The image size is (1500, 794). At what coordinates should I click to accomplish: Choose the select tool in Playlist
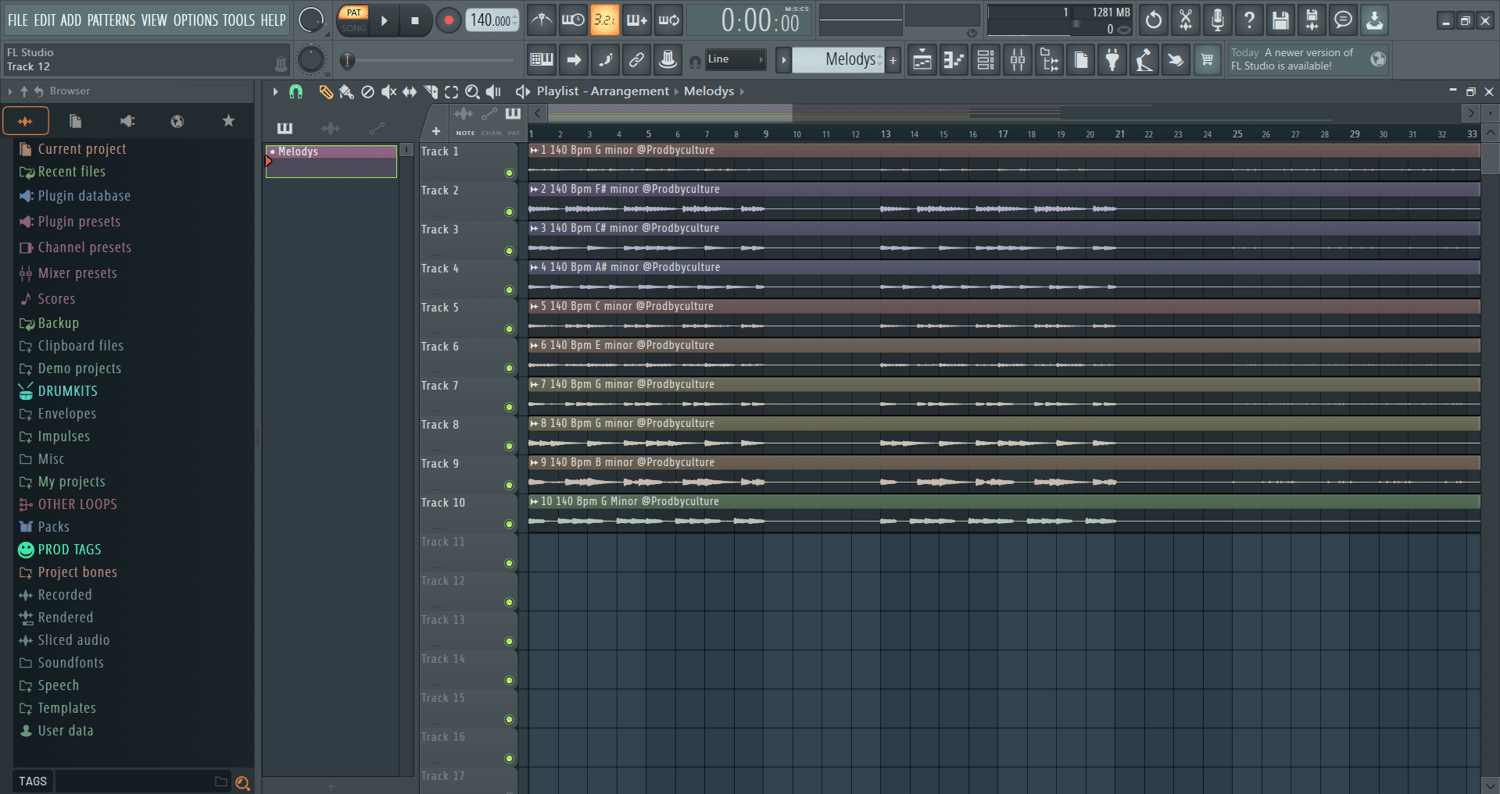(x=451, y=92)
